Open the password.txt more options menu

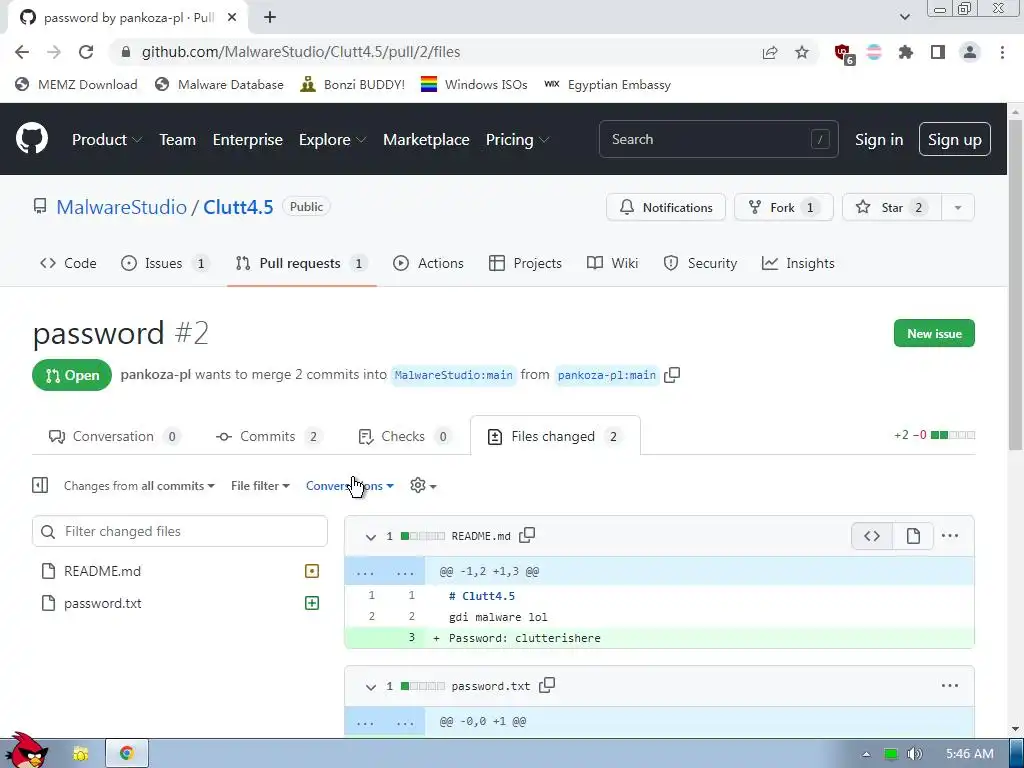coord(950,686)
